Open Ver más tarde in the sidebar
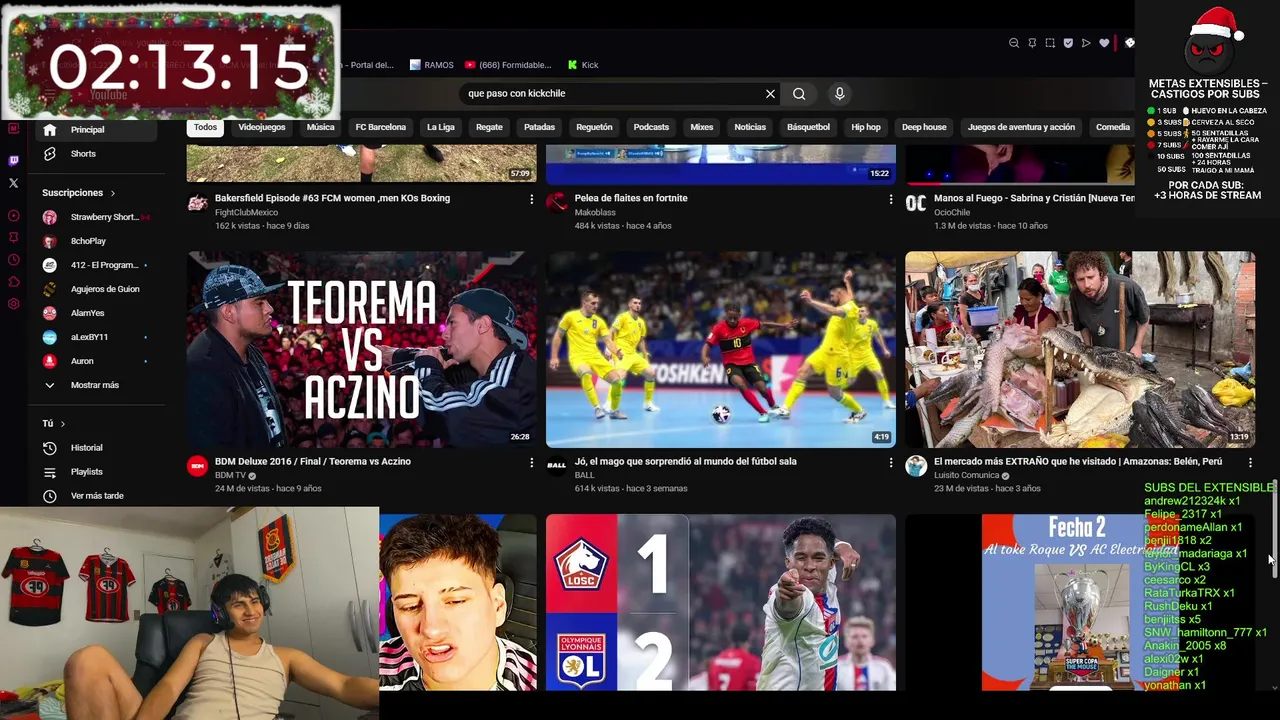 (98, 496)
